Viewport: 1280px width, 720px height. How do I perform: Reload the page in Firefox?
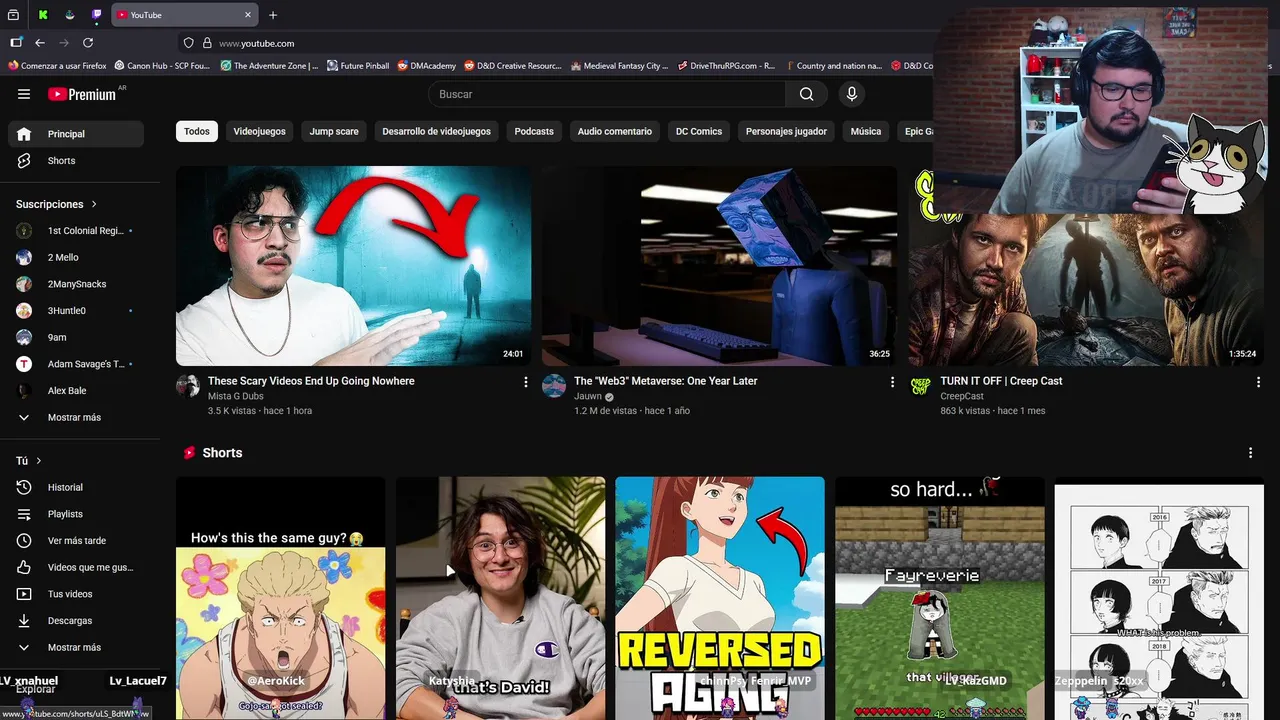coord(88,43)
